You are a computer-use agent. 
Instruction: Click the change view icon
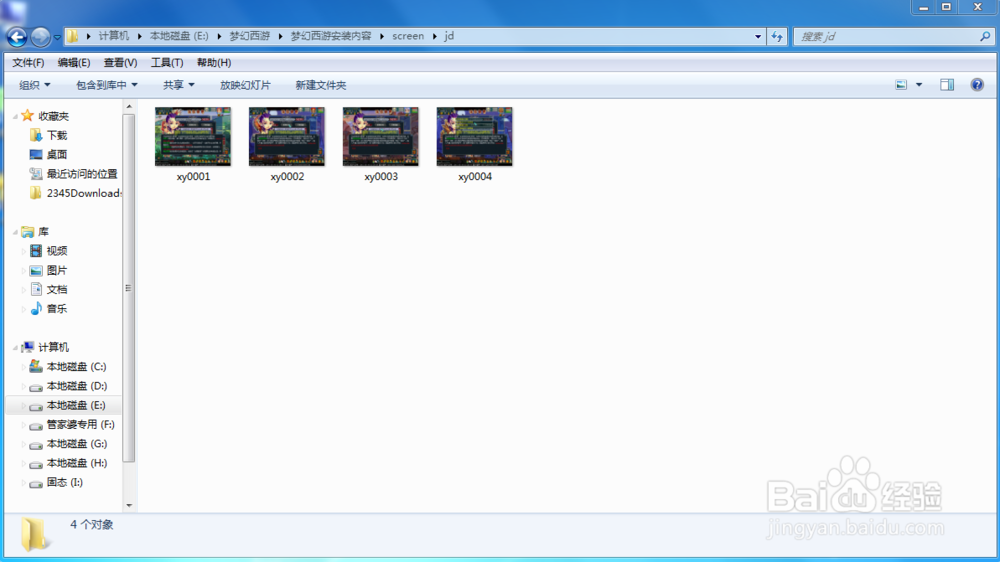coord(901,85)
